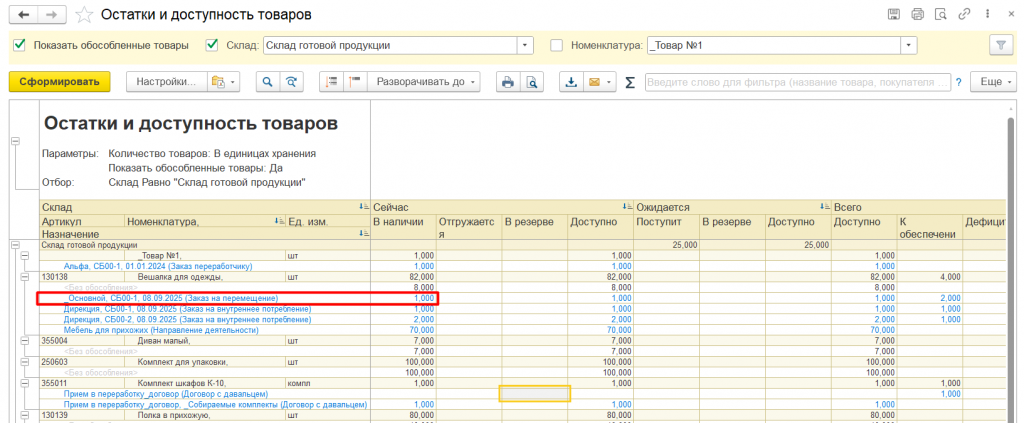Enable the Номенклатура filter checkbox
Viewport: 1024px width, 423px height.
(x=556, y=45)
